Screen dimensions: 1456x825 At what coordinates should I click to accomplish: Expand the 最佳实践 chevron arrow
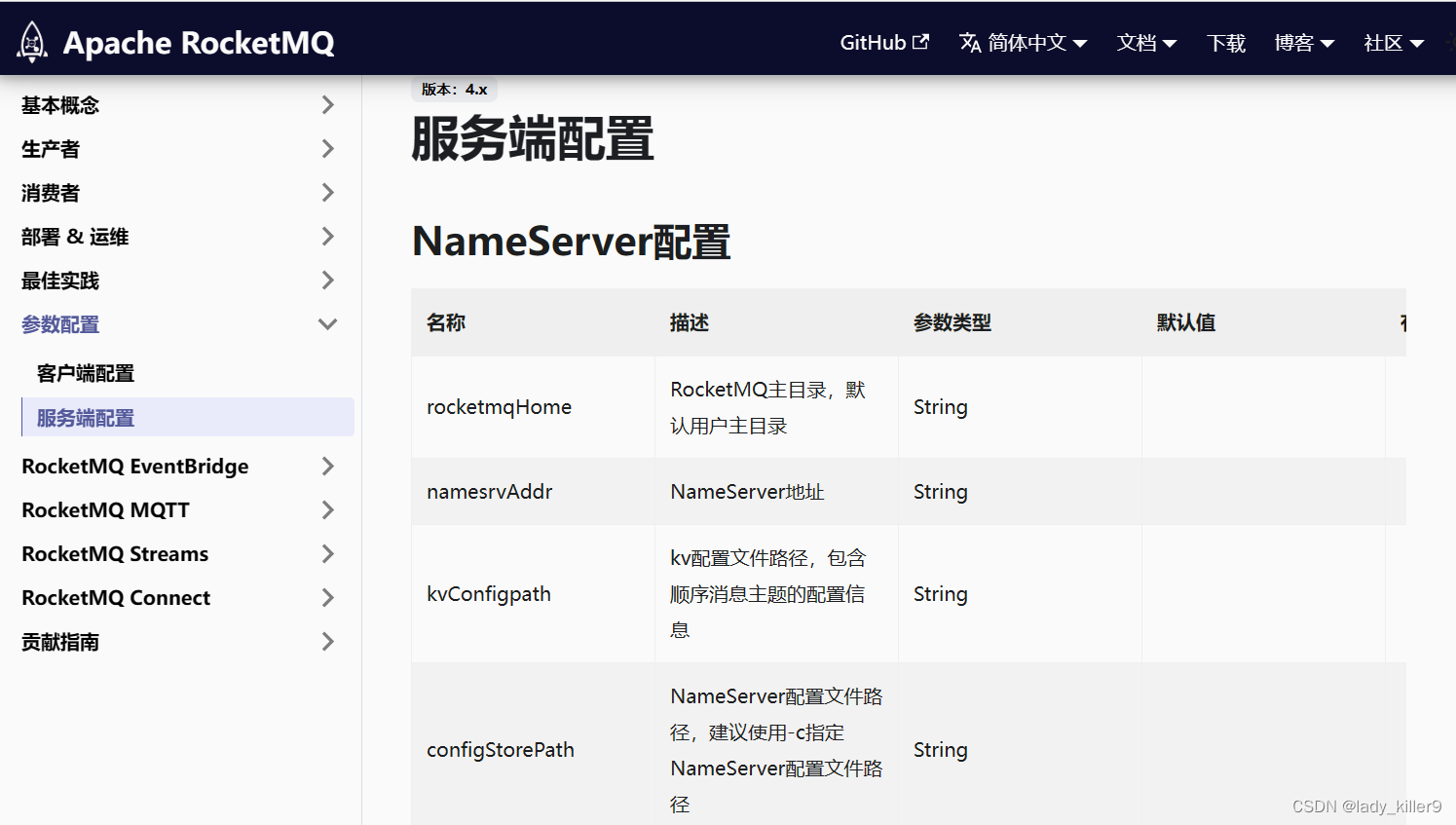[328, 281]
